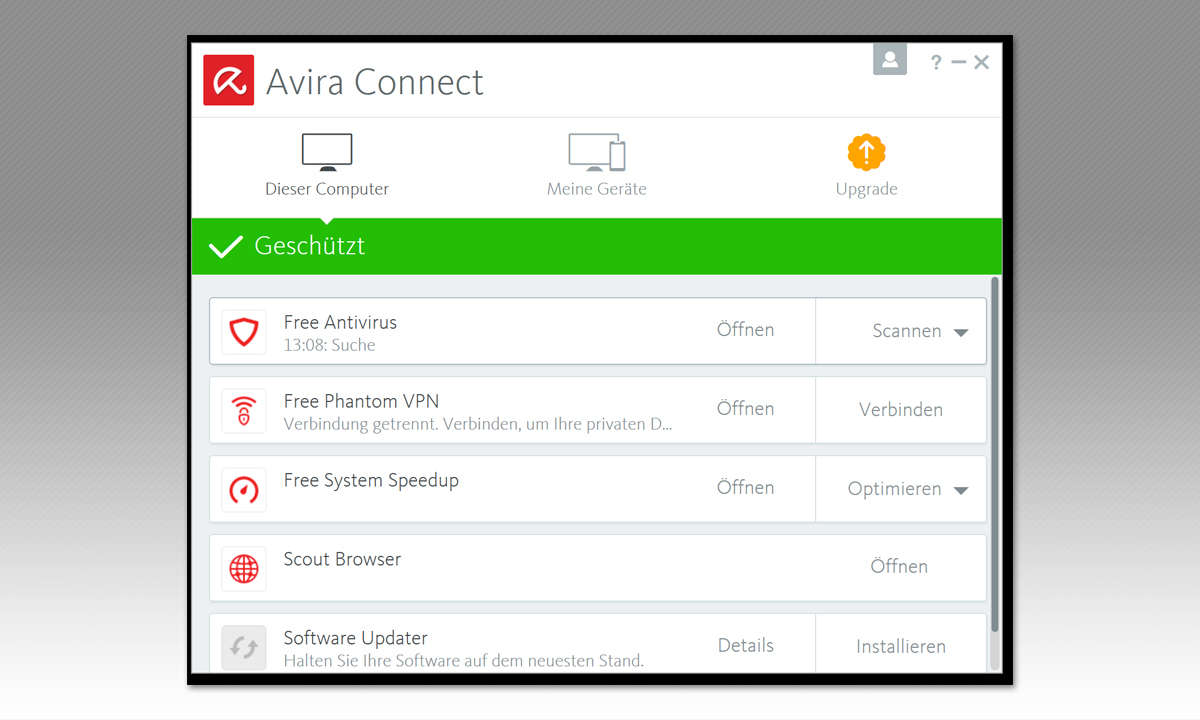This screenshot has width=1200, height=720.
Task: Click Verbinden to connect the VPN
Action: (x=901, y=410)
